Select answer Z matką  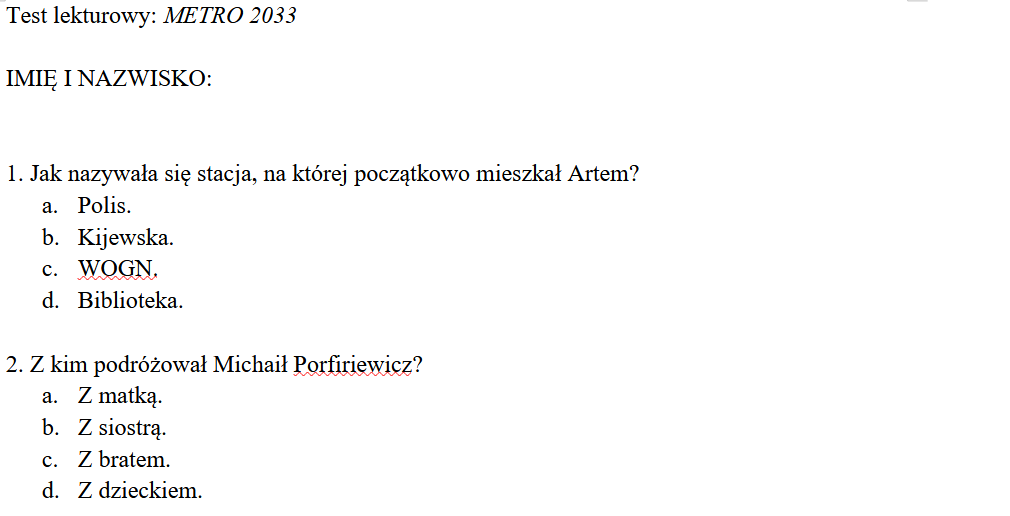click(120, 396)
